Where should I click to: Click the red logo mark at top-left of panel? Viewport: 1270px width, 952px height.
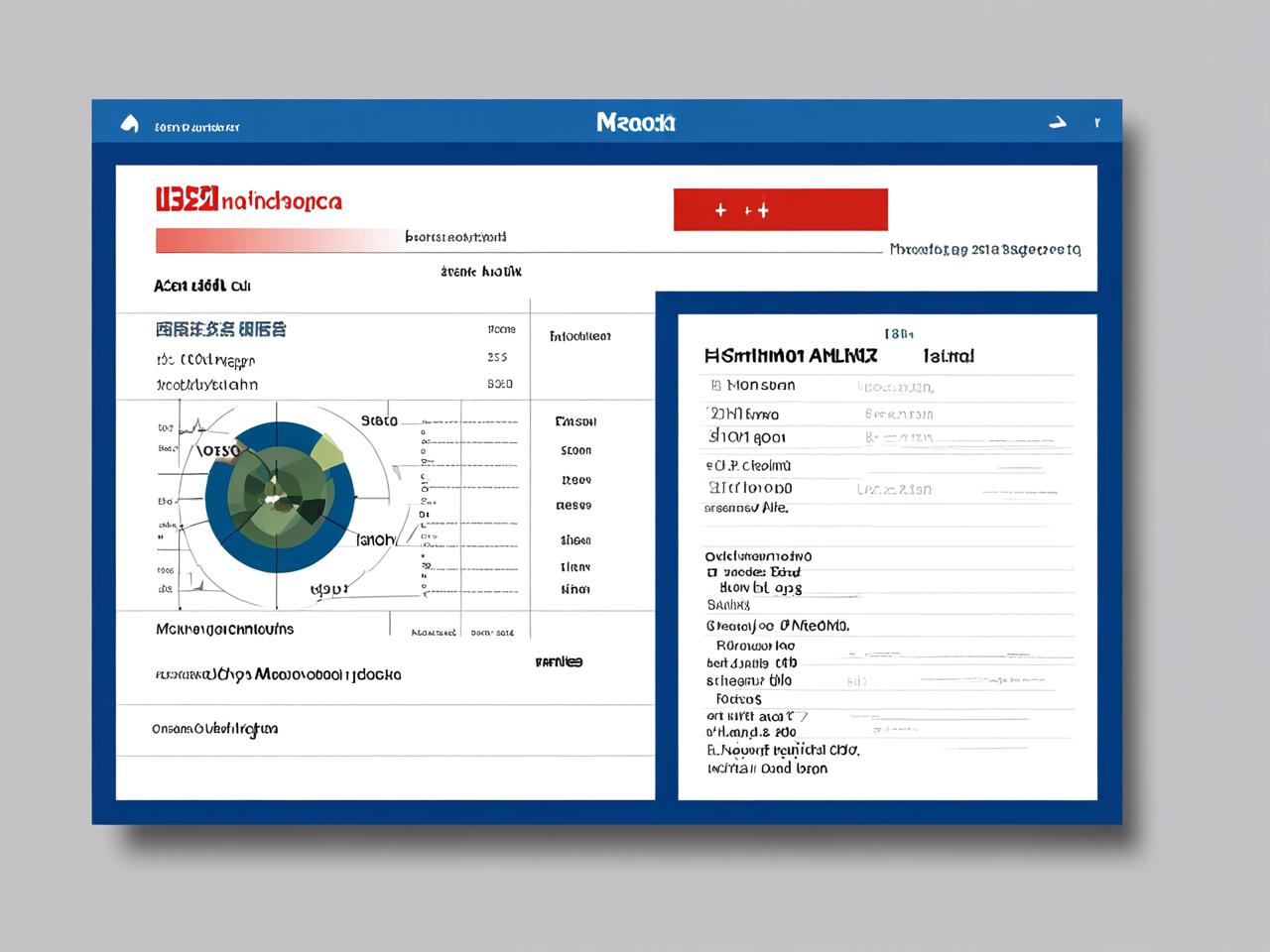pos(187,199)
